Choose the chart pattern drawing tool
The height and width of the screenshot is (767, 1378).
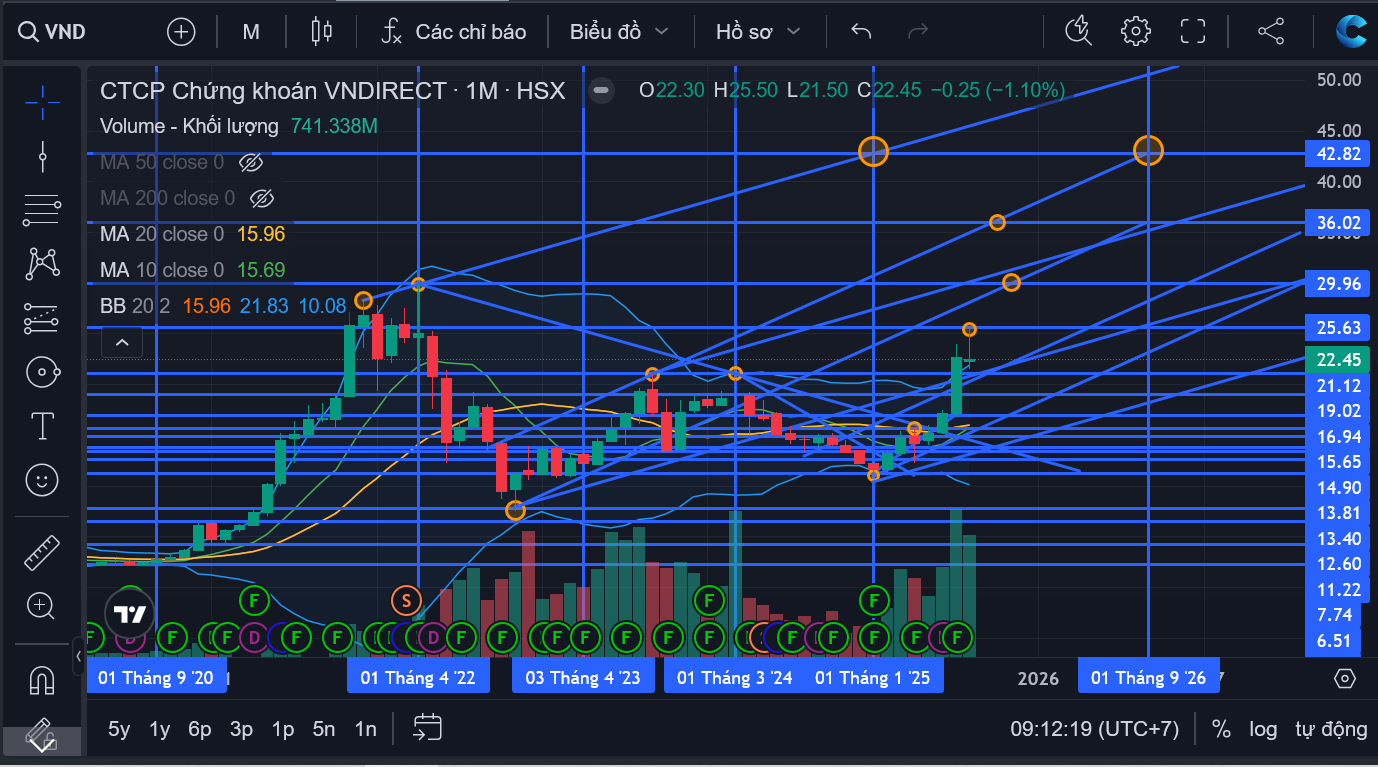click(42, 264)
